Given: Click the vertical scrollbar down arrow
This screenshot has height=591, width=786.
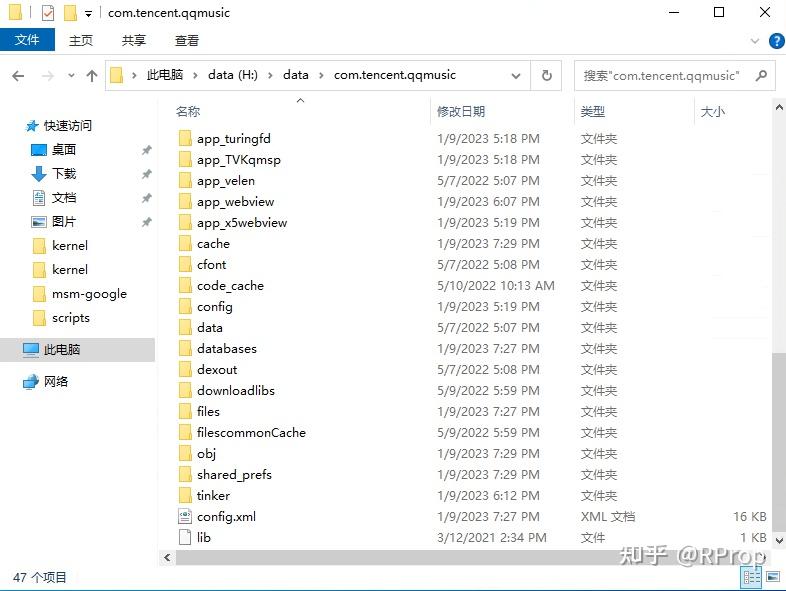Looking at the screenshot, I should point(779,540).
